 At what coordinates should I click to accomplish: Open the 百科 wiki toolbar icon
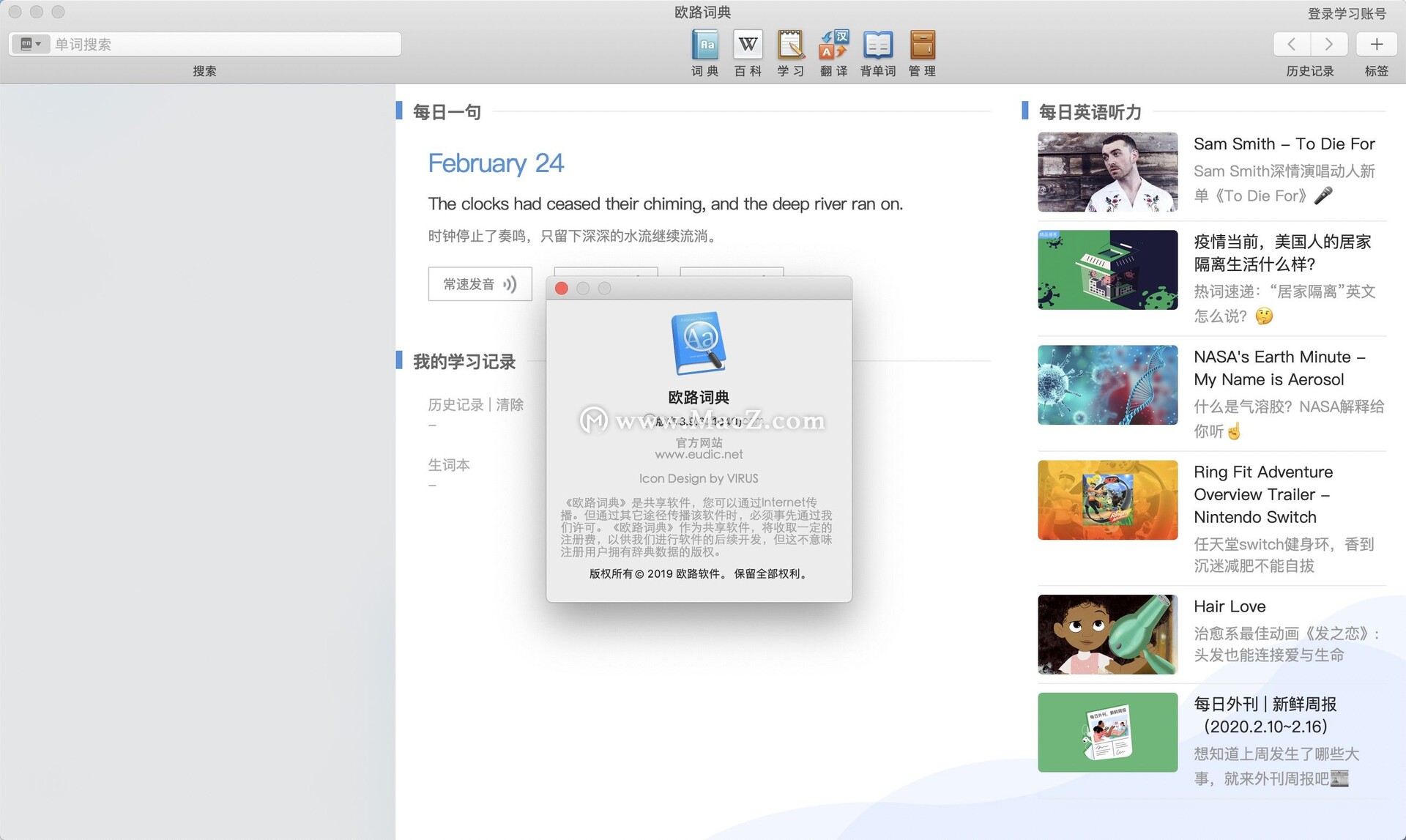click(x=748, y=53)
